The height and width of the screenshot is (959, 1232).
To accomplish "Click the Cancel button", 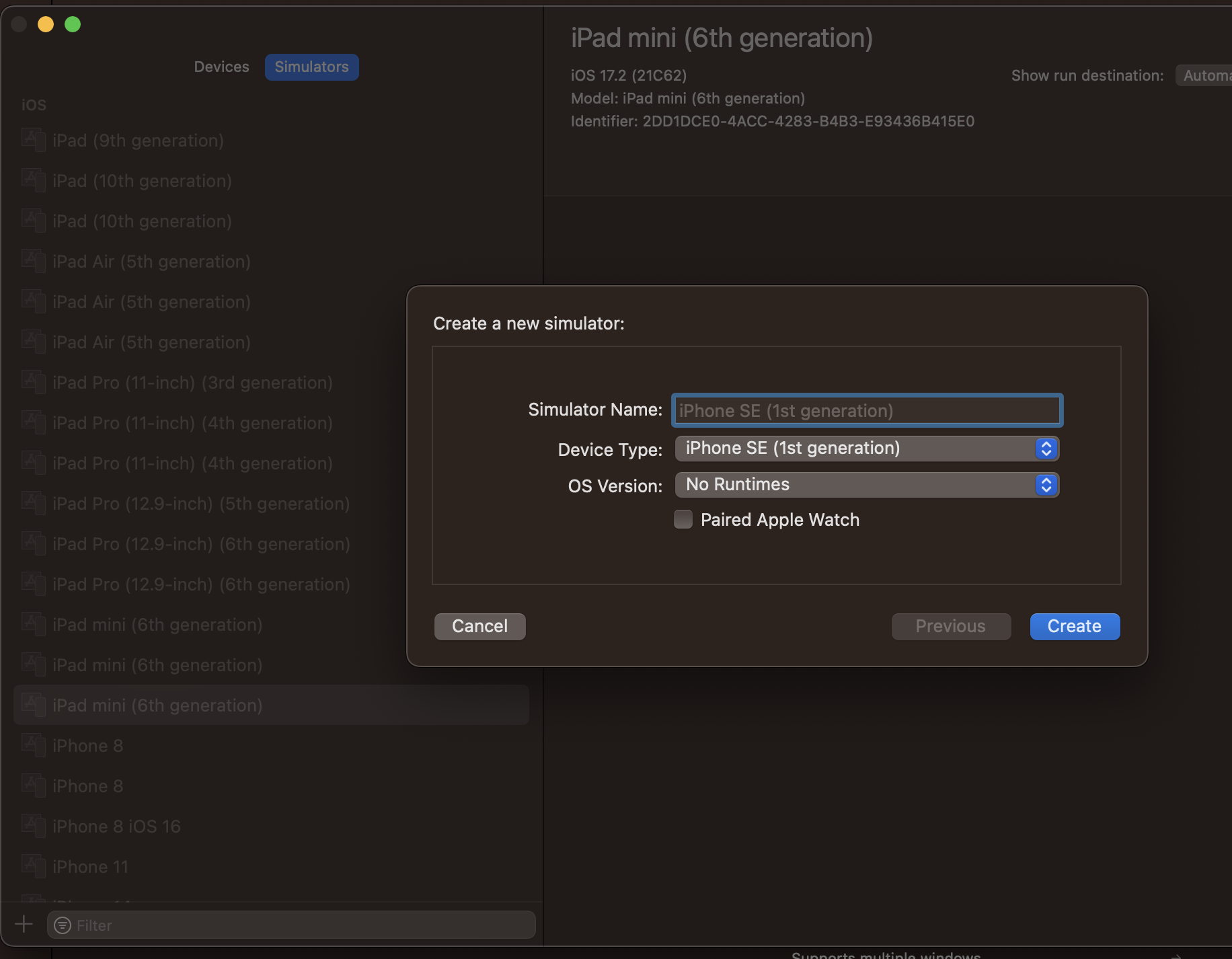I will click(479, 626).
